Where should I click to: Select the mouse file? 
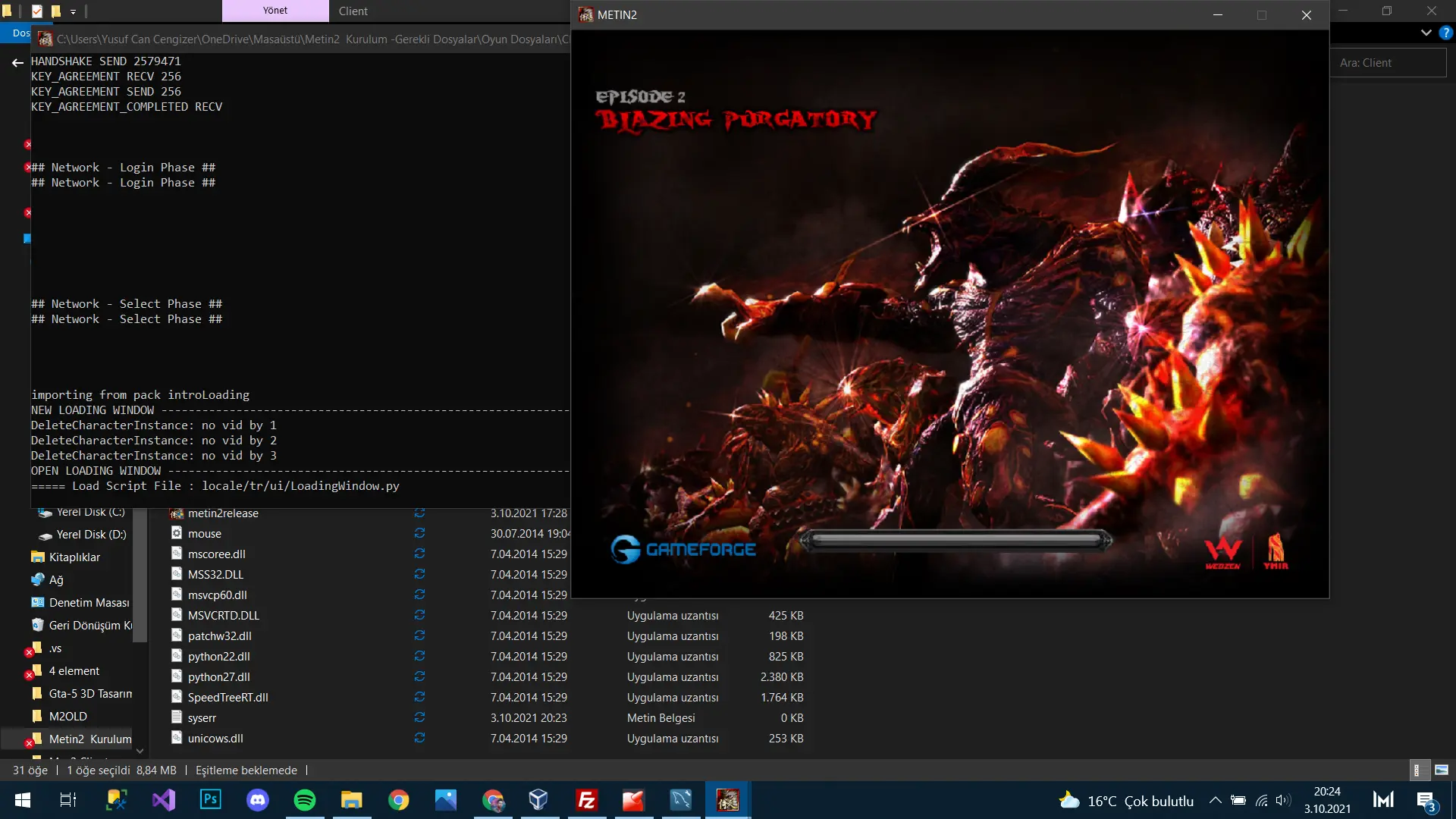pyautogui.click(x=205, y=534)
